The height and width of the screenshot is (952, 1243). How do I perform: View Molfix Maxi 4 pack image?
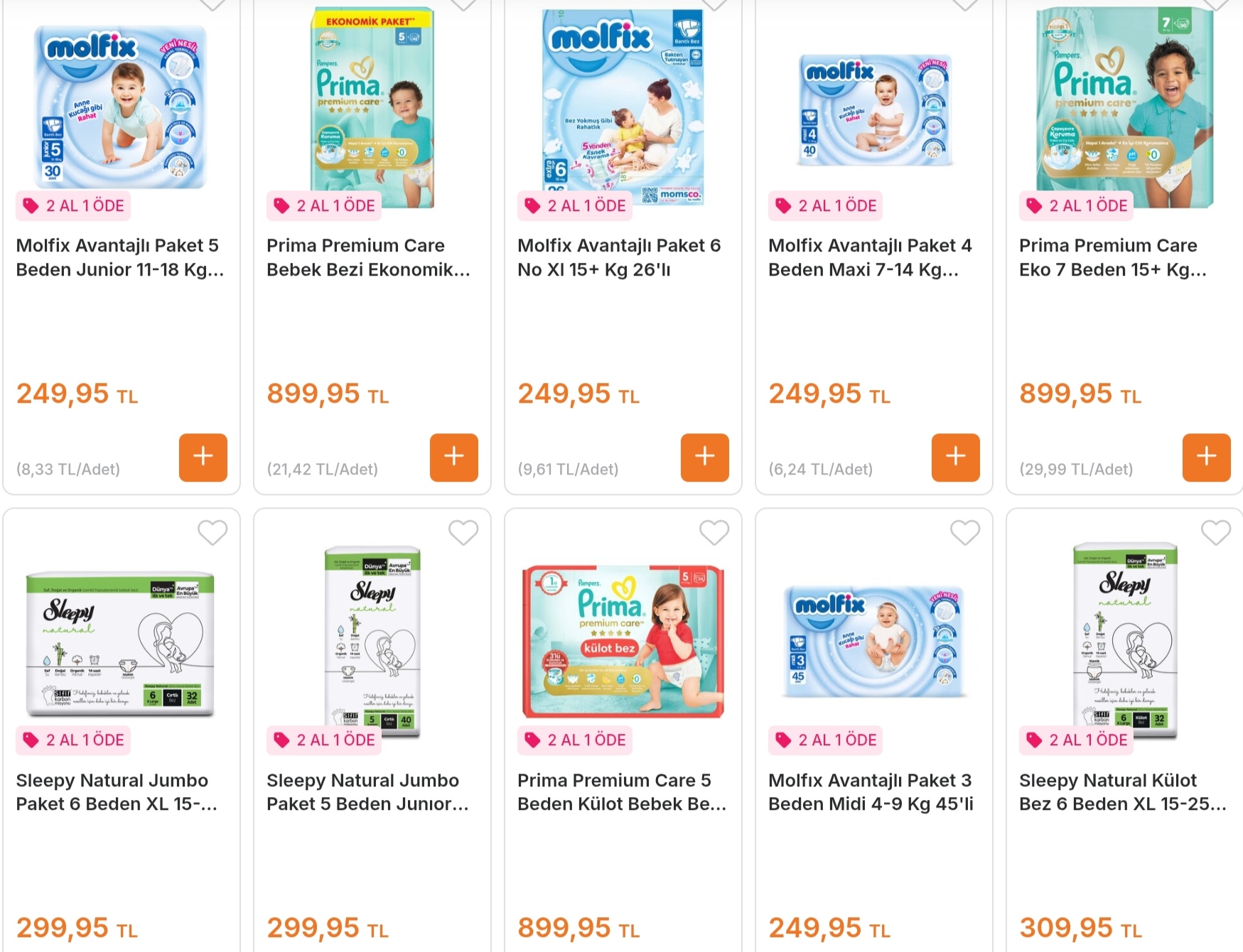874,110
